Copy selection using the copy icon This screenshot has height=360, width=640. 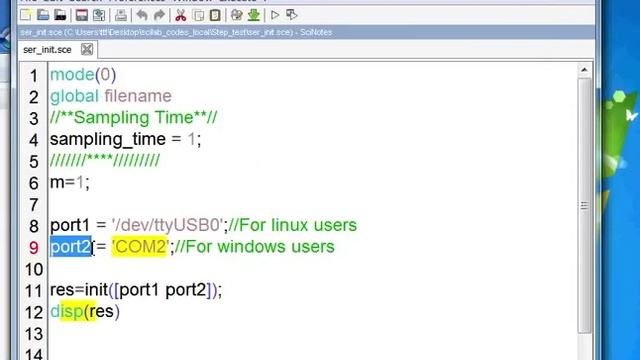point(198,15)
